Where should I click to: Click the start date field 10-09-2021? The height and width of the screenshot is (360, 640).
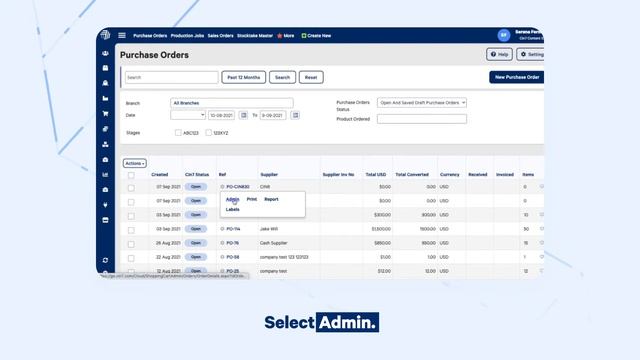[x=221, y=116]
